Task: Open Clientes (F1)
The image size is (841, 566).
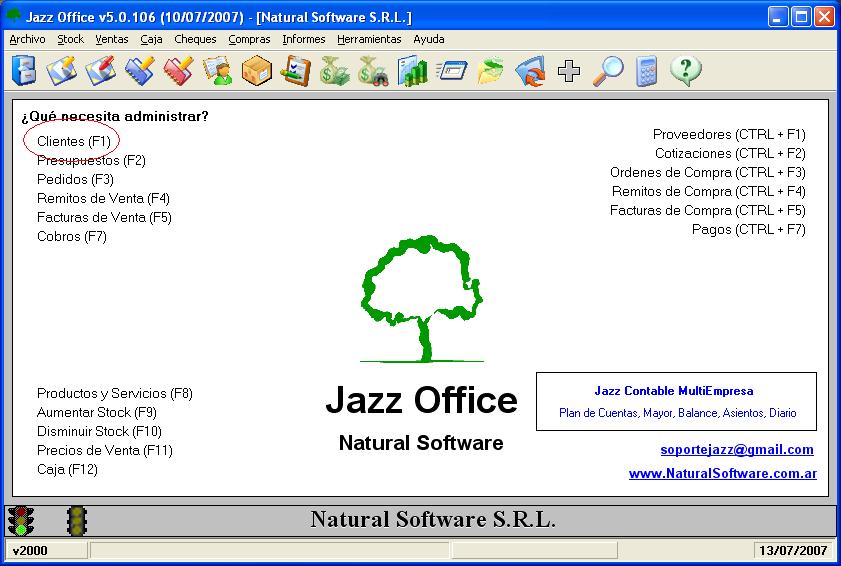Action: [73, 141]
